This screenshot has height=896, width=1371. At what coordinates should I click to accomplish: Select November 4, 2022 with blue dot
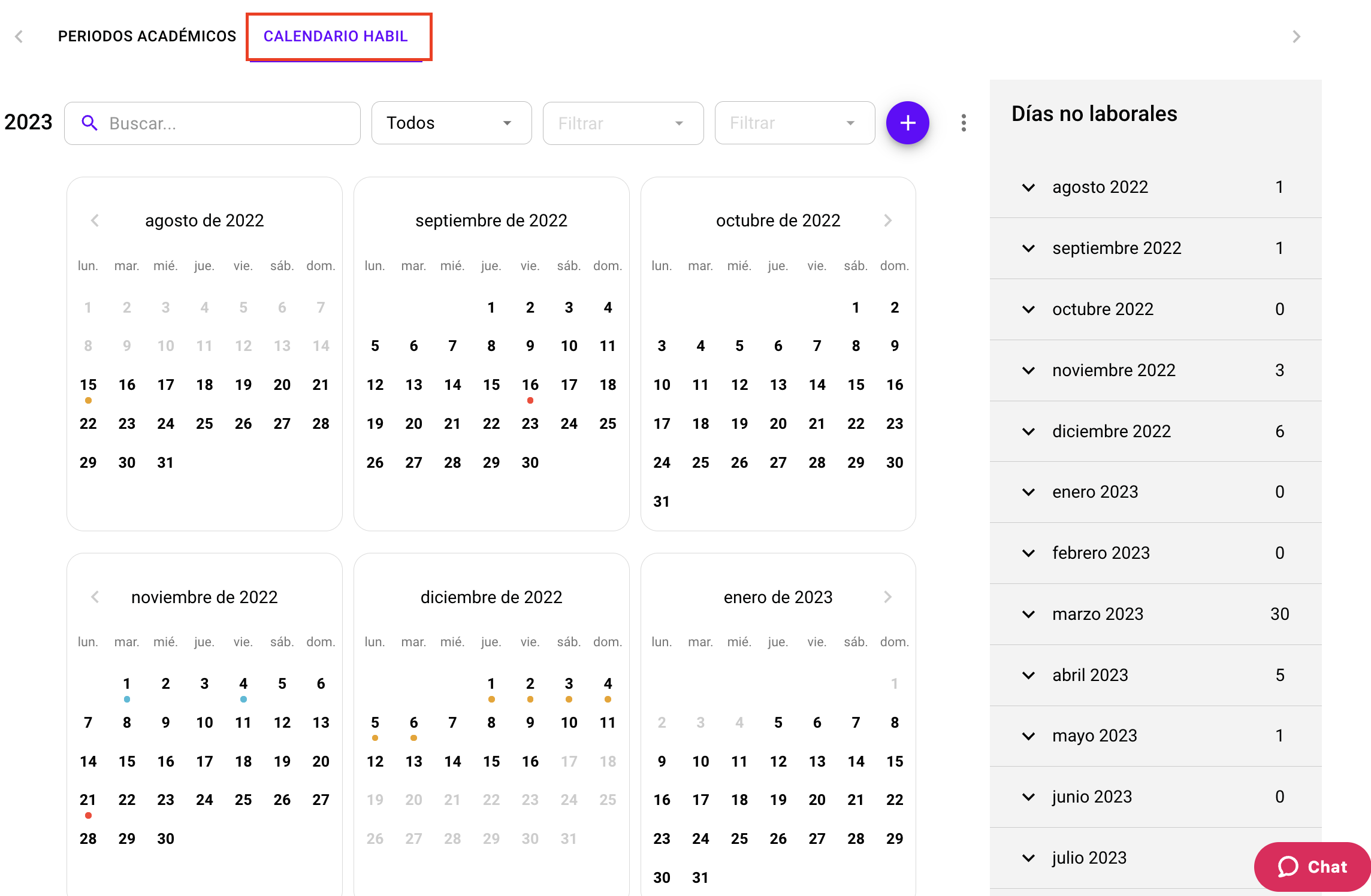[243, 684]
